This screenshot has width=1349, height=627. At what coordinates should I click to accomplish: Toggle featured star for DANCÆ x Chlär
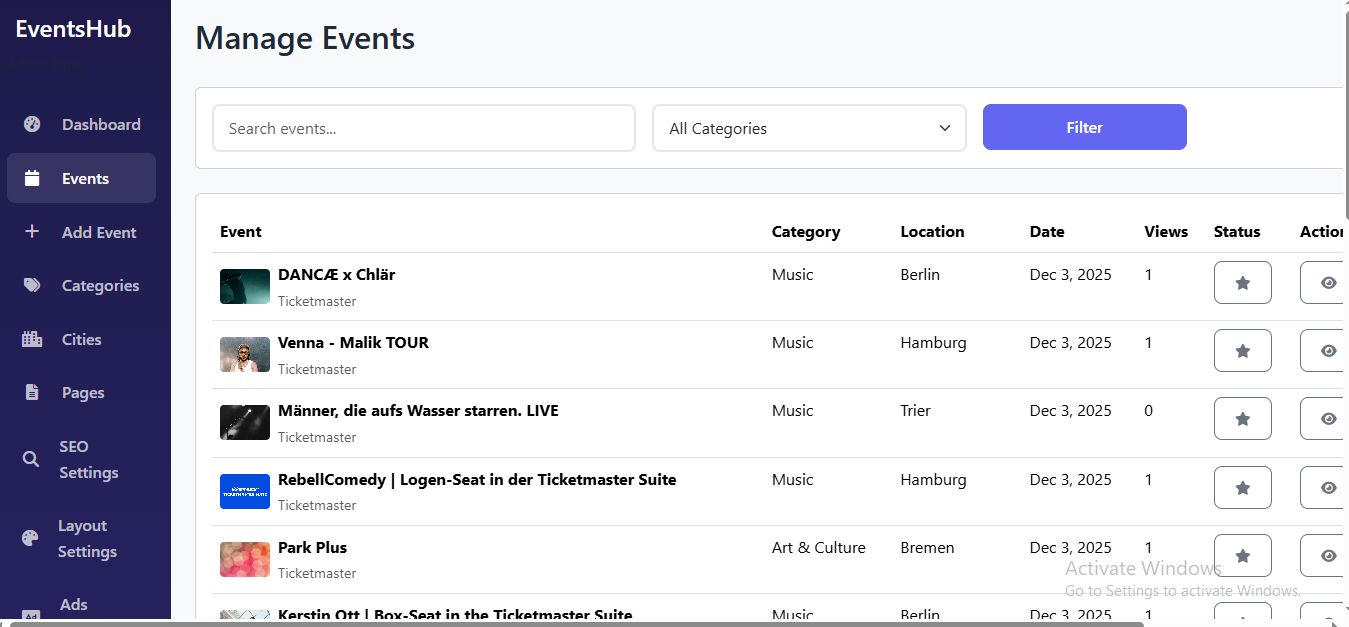point(1242,283)
